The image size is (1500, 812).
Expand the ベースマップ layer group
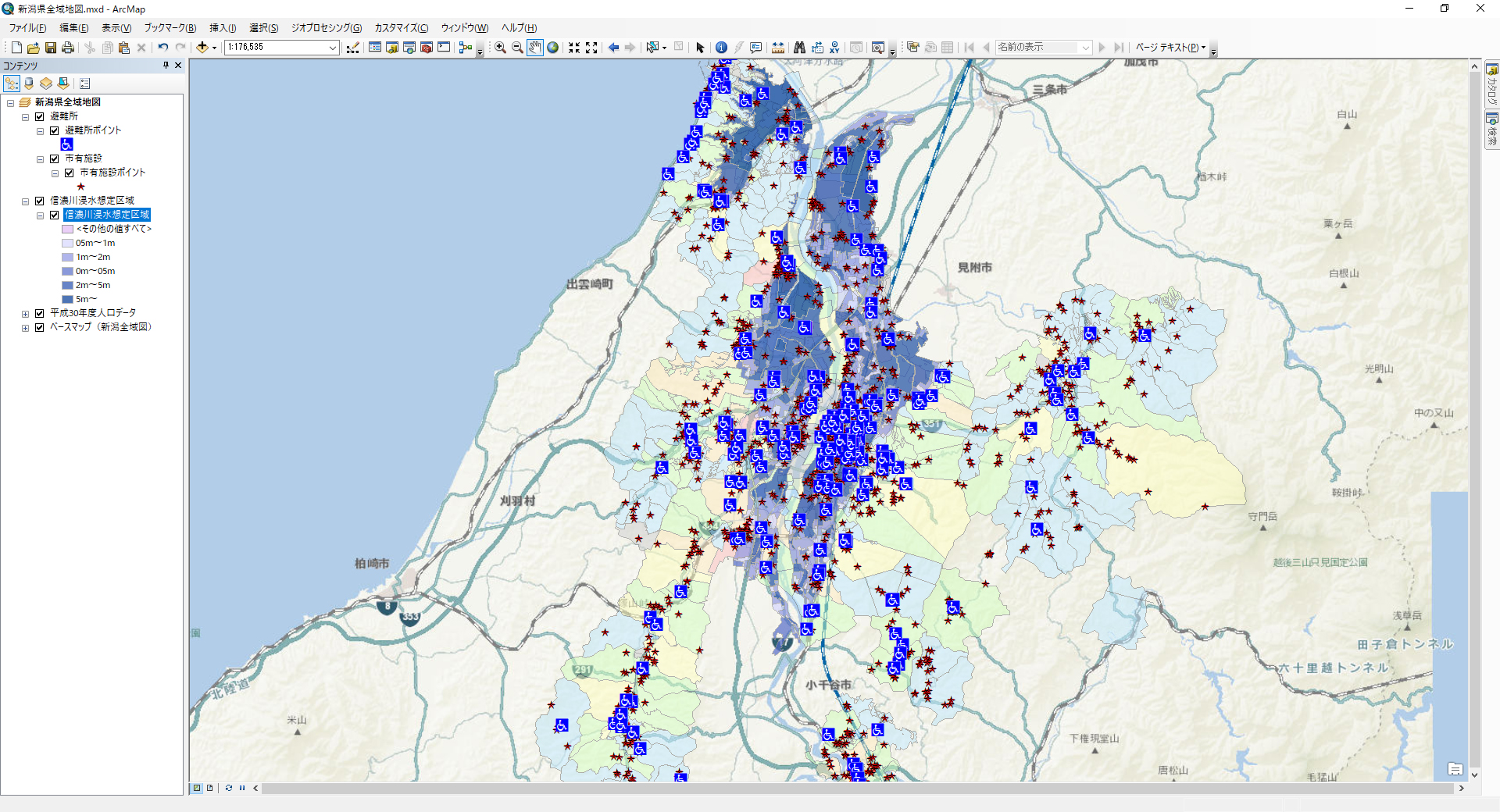[x=25, y=328]
